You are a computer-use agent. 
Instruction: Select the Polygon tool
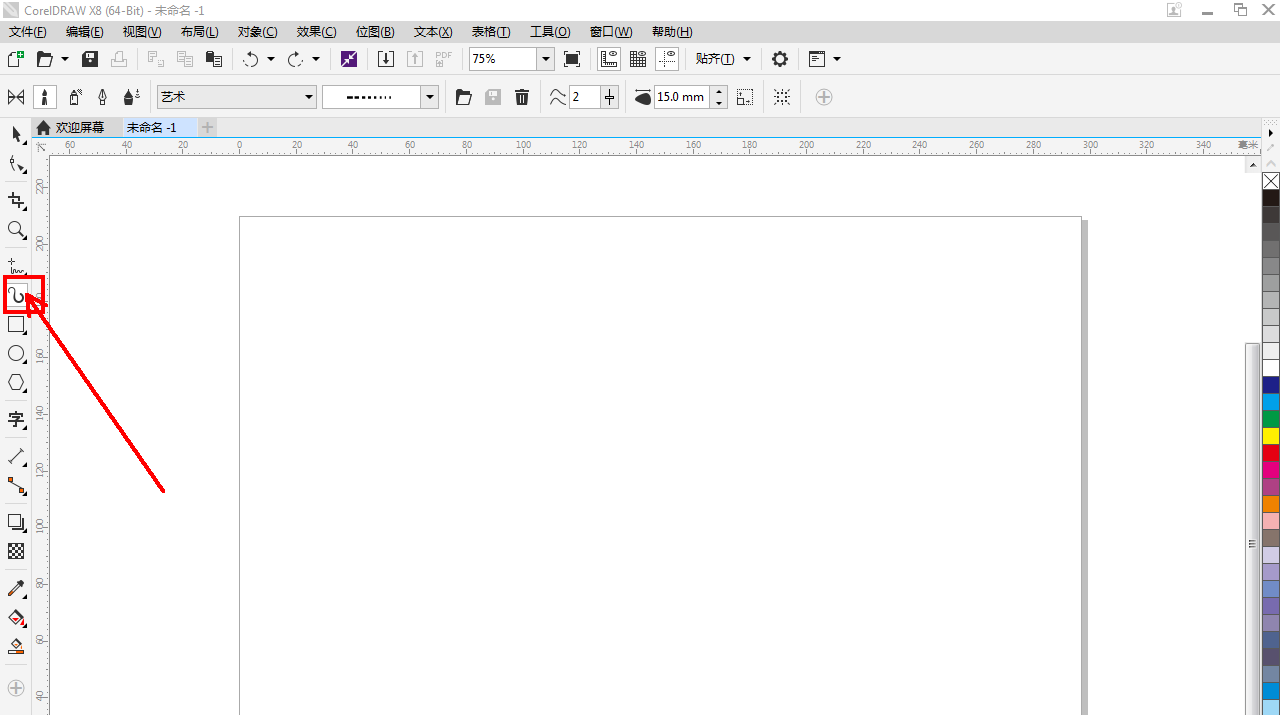tap(16, 383)
